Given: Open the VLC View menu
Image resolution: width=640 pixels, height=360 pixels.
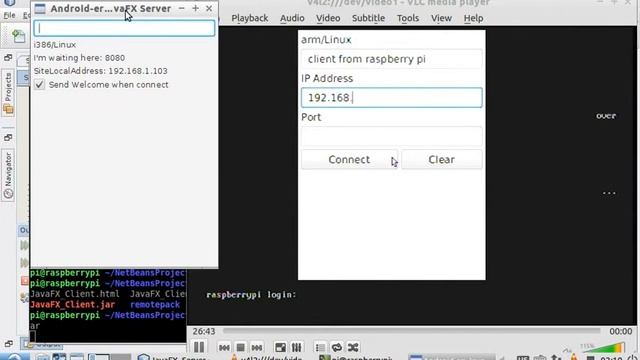Looking at the screenshot, I should click(441, 18).
